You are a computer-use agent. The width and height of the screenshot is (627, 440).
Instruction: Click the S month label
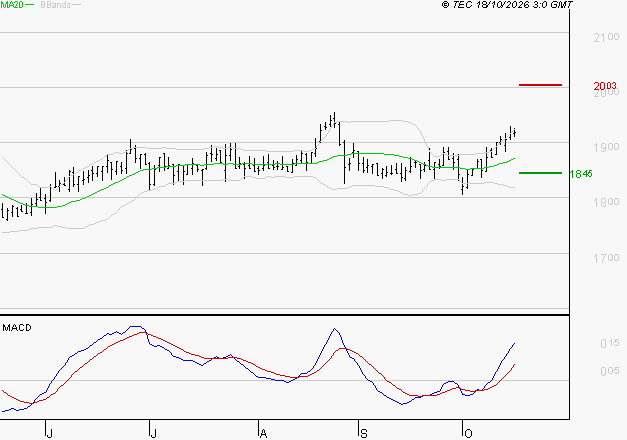(x=363, y=434)
